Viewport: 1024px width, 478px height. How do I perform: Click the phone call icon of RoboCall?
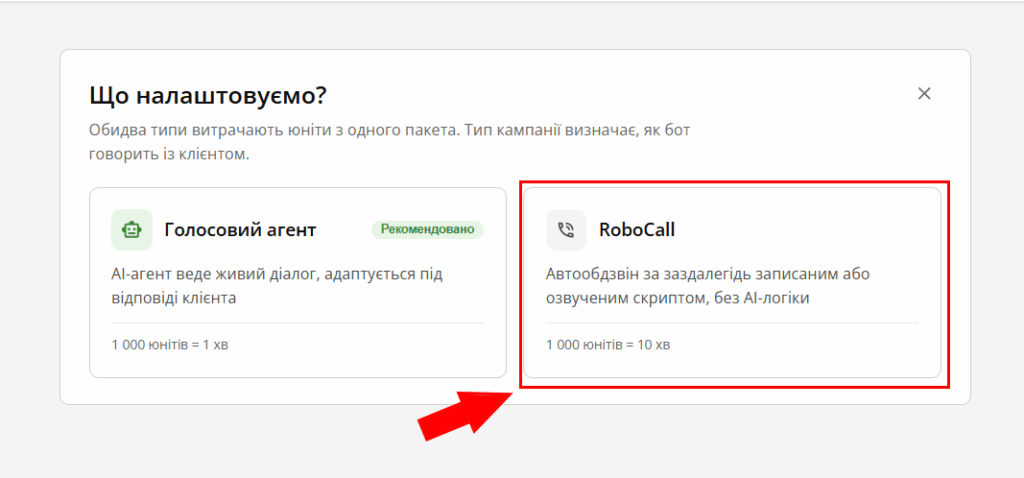566,230
